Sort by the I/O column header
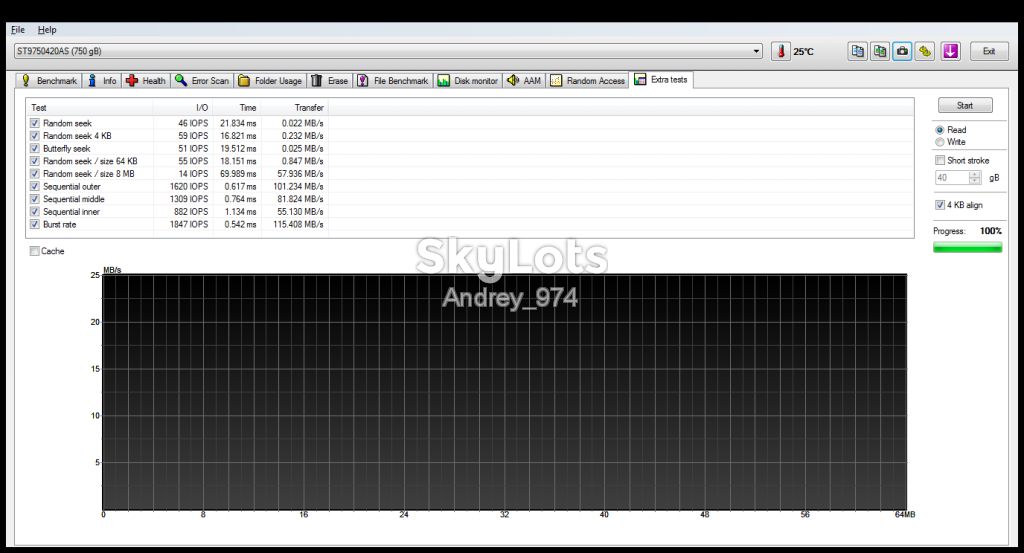Viewport: 1024px width, 553px height. [x=183, y=108]
